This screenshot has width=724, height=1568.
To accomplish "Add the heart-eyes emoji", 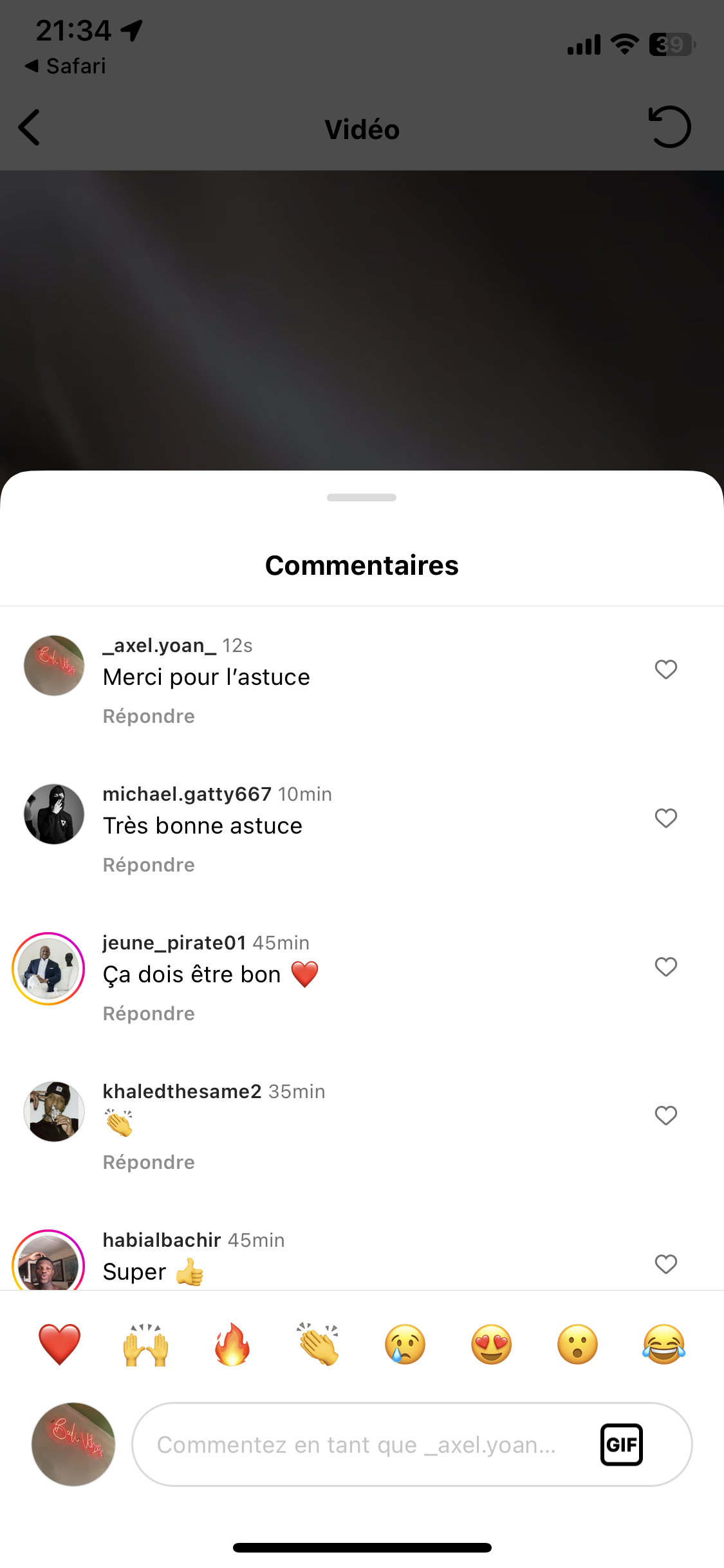I will tap(491, 1345).
